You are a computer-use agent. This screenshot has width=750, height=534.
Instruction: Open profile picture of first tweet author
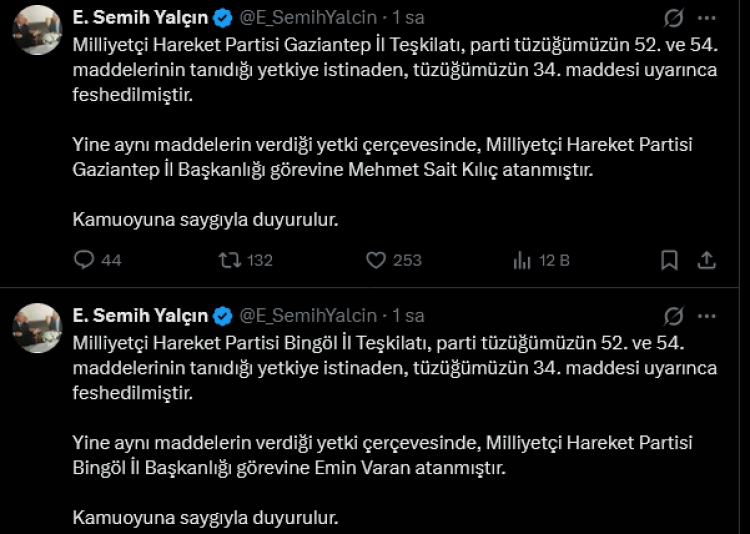pos(37,30)
